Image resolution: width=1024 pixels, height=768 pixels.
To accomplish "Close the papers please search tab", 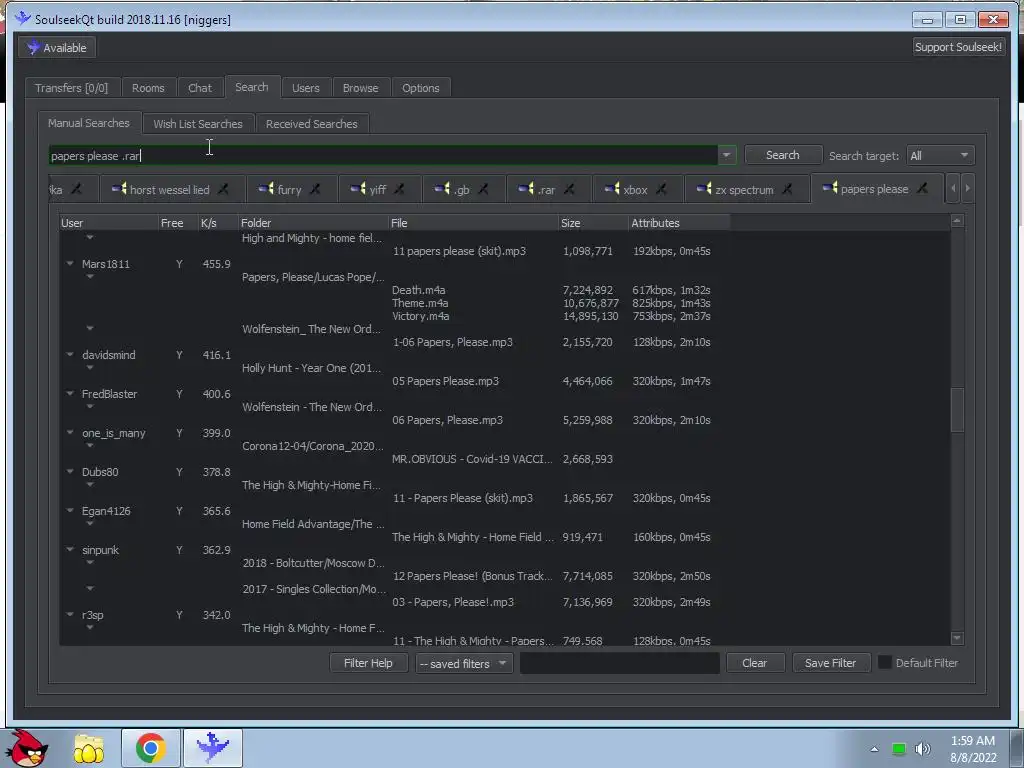I will click(x=922, y=189).
